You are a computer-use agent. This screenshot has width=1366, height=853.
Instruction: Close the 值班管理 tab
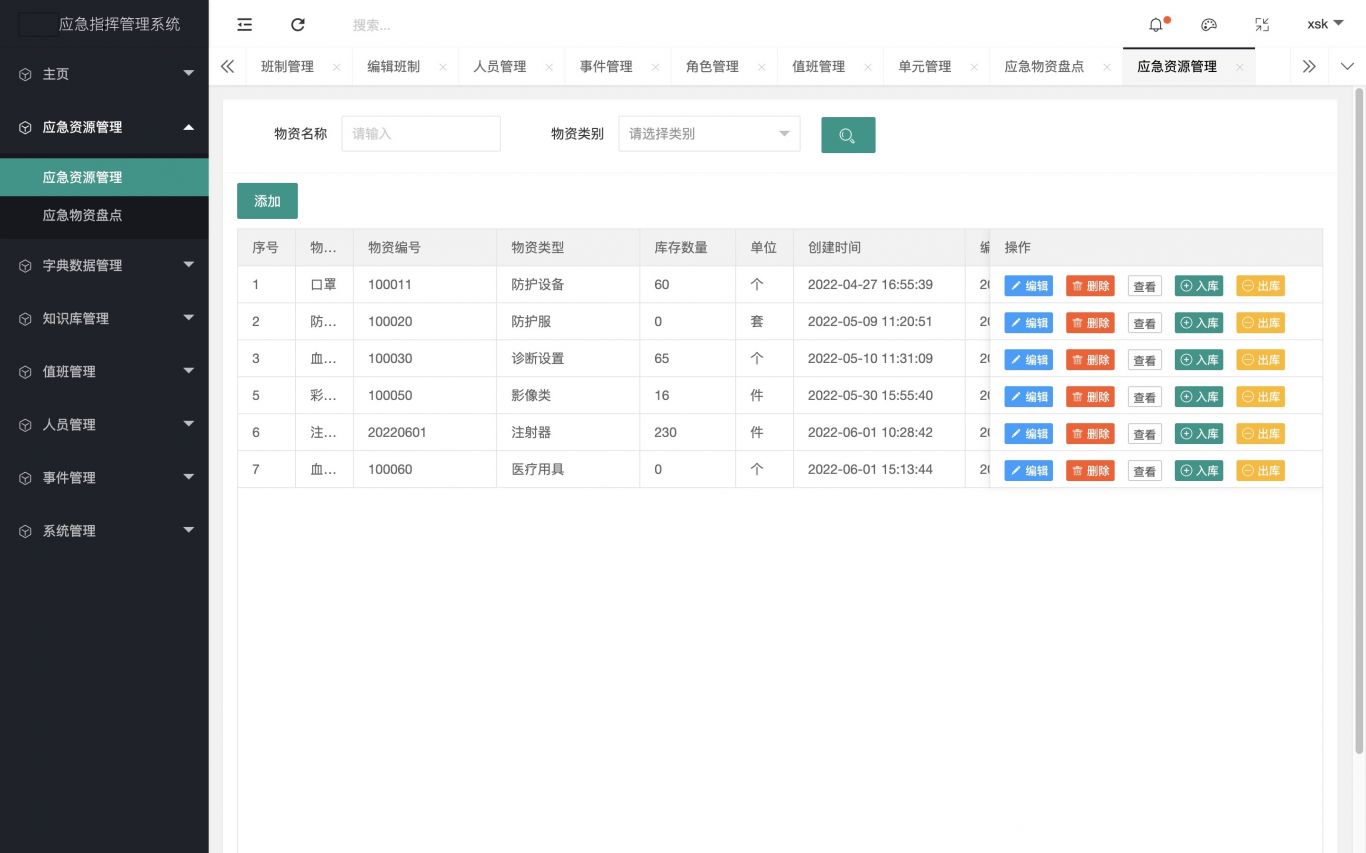click(x=867, y=67)
